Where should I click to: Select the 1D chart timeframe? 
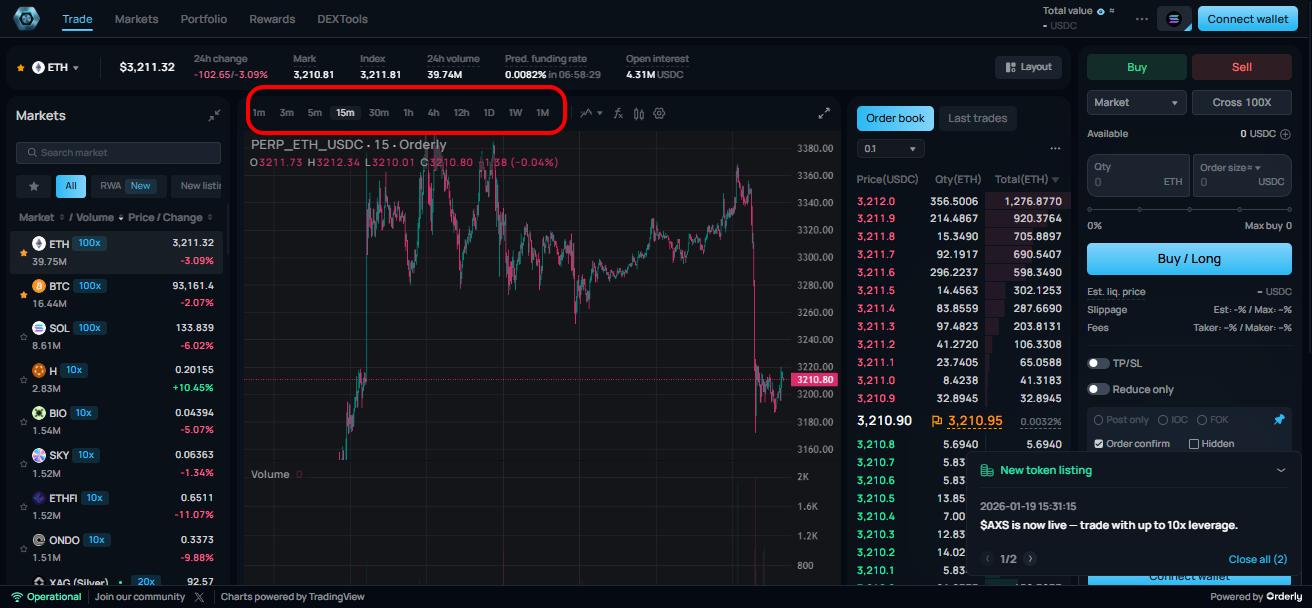click(489, 113)
